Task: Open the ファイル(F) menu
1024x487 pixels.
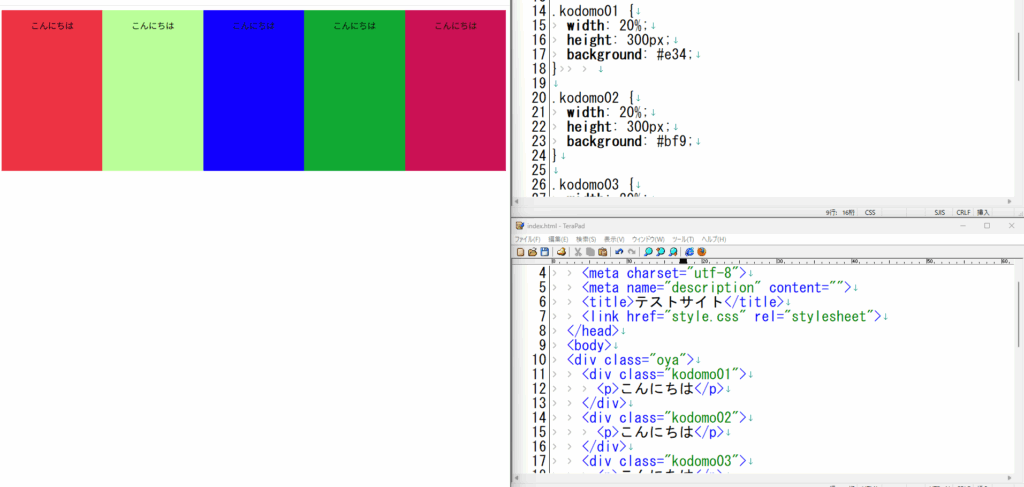Action: (x=527, y=239)
